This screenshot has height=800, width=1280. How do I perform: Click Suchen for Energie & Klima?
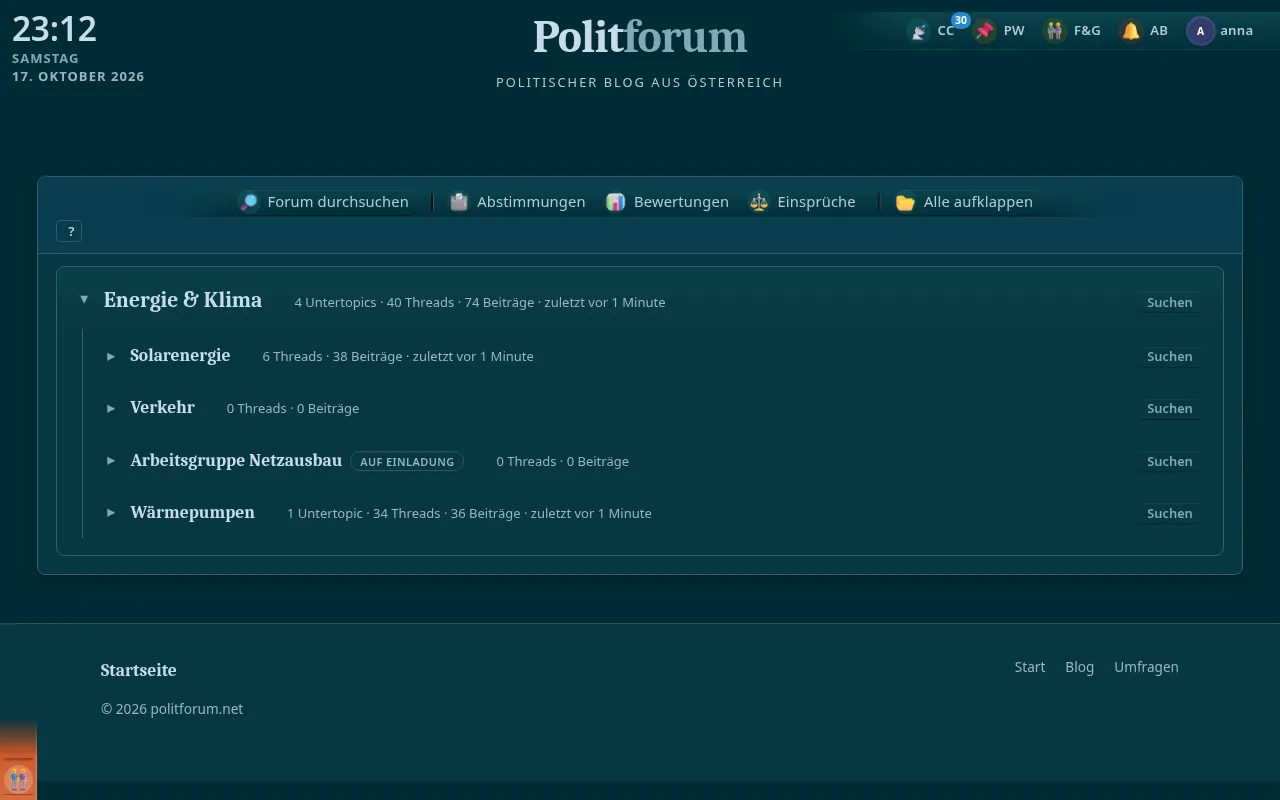click(x=1169, y=302)
